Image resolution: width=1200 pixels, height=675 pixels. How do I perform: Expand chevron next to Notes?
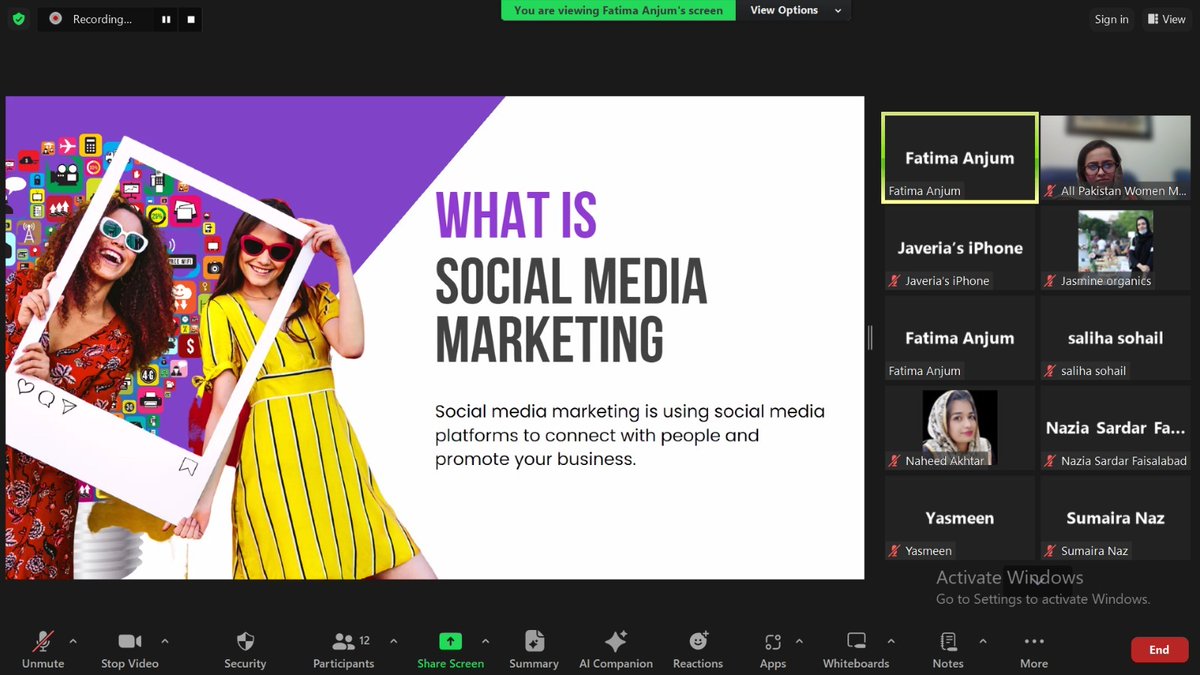pos(983,641)
